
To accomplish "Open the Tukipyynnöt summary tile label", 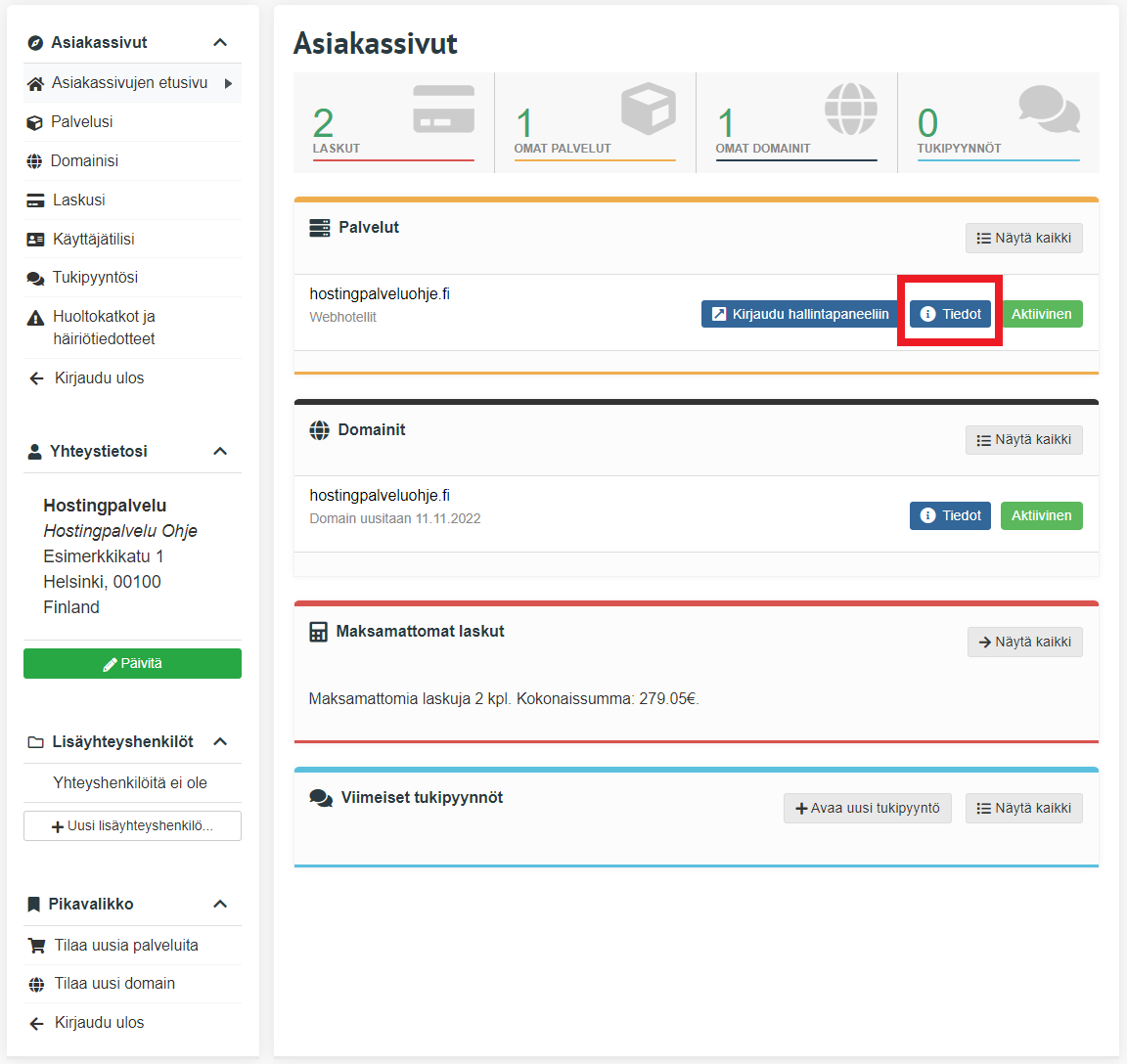I will pos(959,149).
